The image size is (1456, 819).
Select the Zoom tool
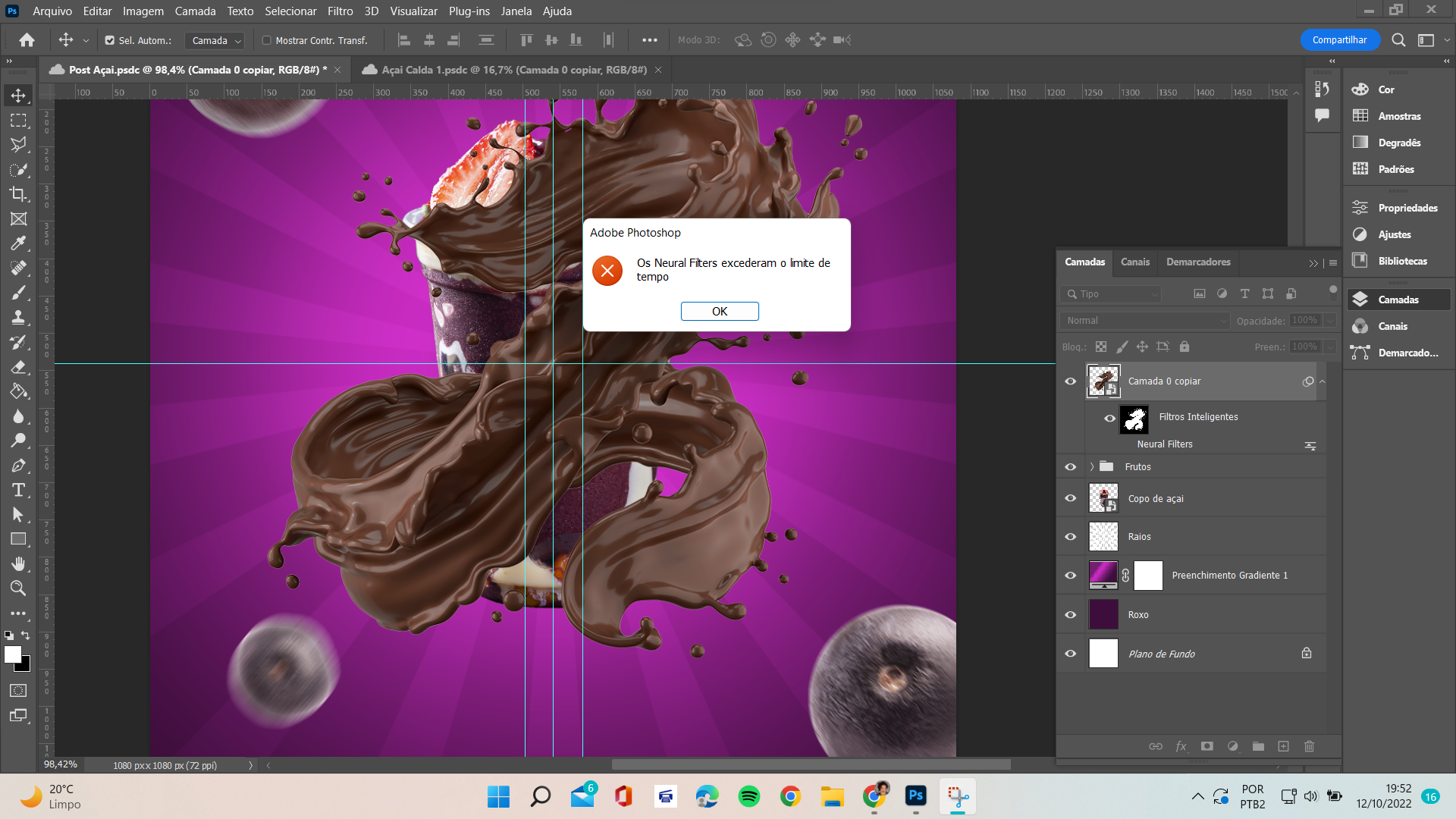pyautogui.click(x=18, y=588)
